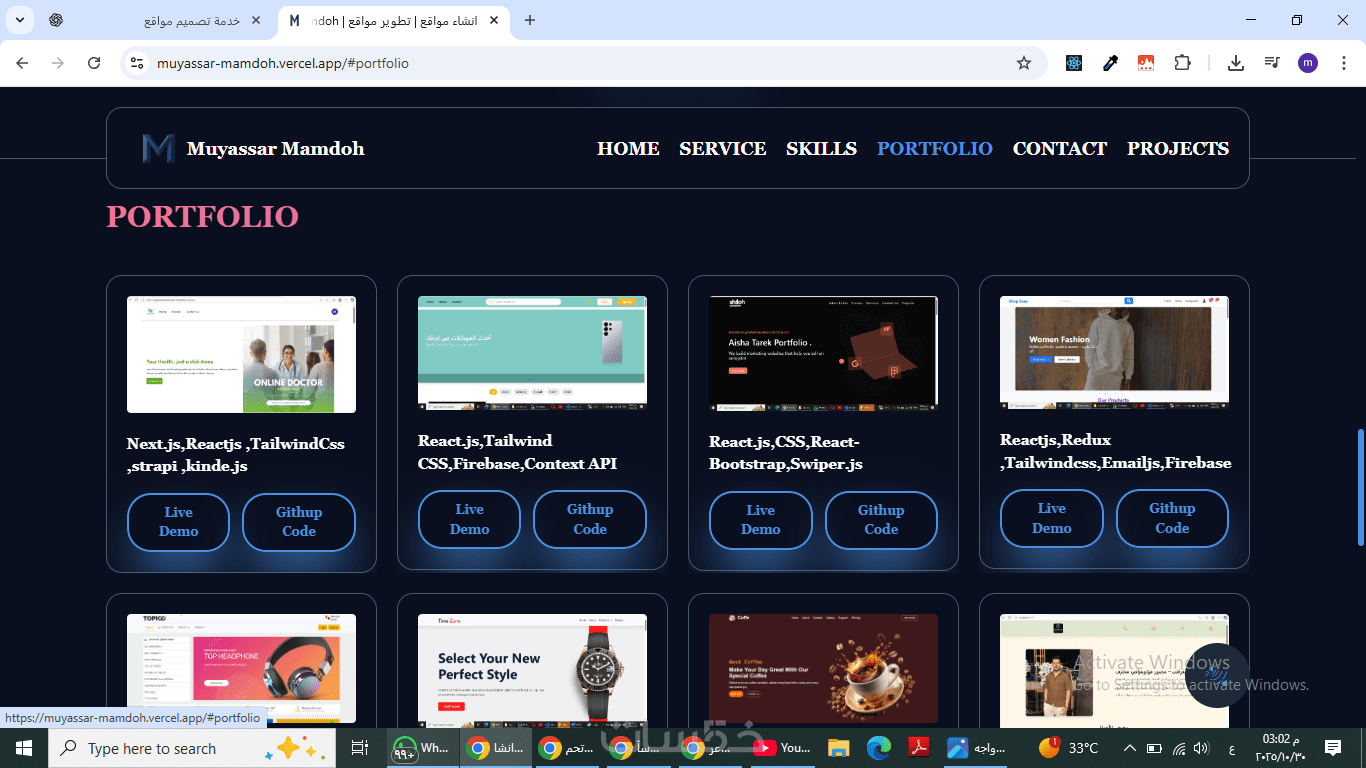This screenshot has height=768, width=1366.
Task: Open the notifications action center
Action: pyautogui.click(x=1332, y=748)
